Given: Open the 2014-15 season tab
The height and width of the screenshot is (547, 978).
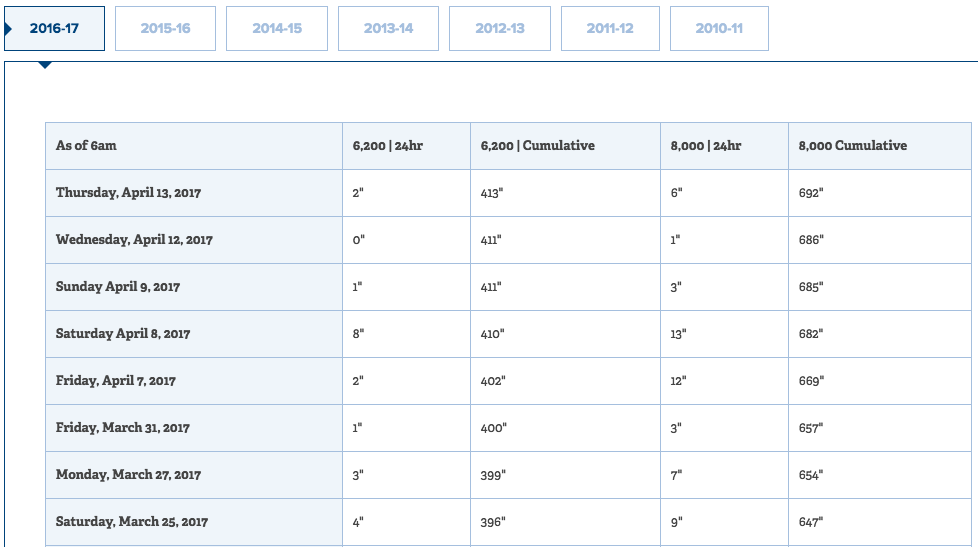Looking at the screenshot, I should (x=277, y=29).
